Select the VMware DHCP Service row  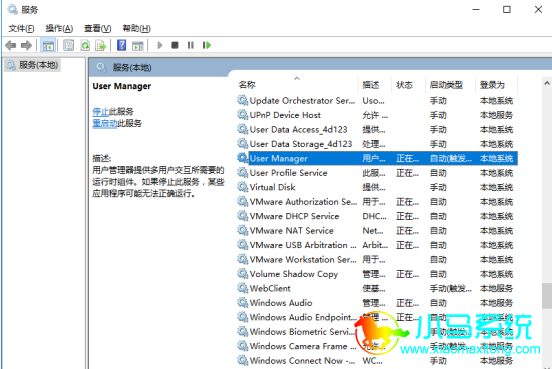point(377,216)
